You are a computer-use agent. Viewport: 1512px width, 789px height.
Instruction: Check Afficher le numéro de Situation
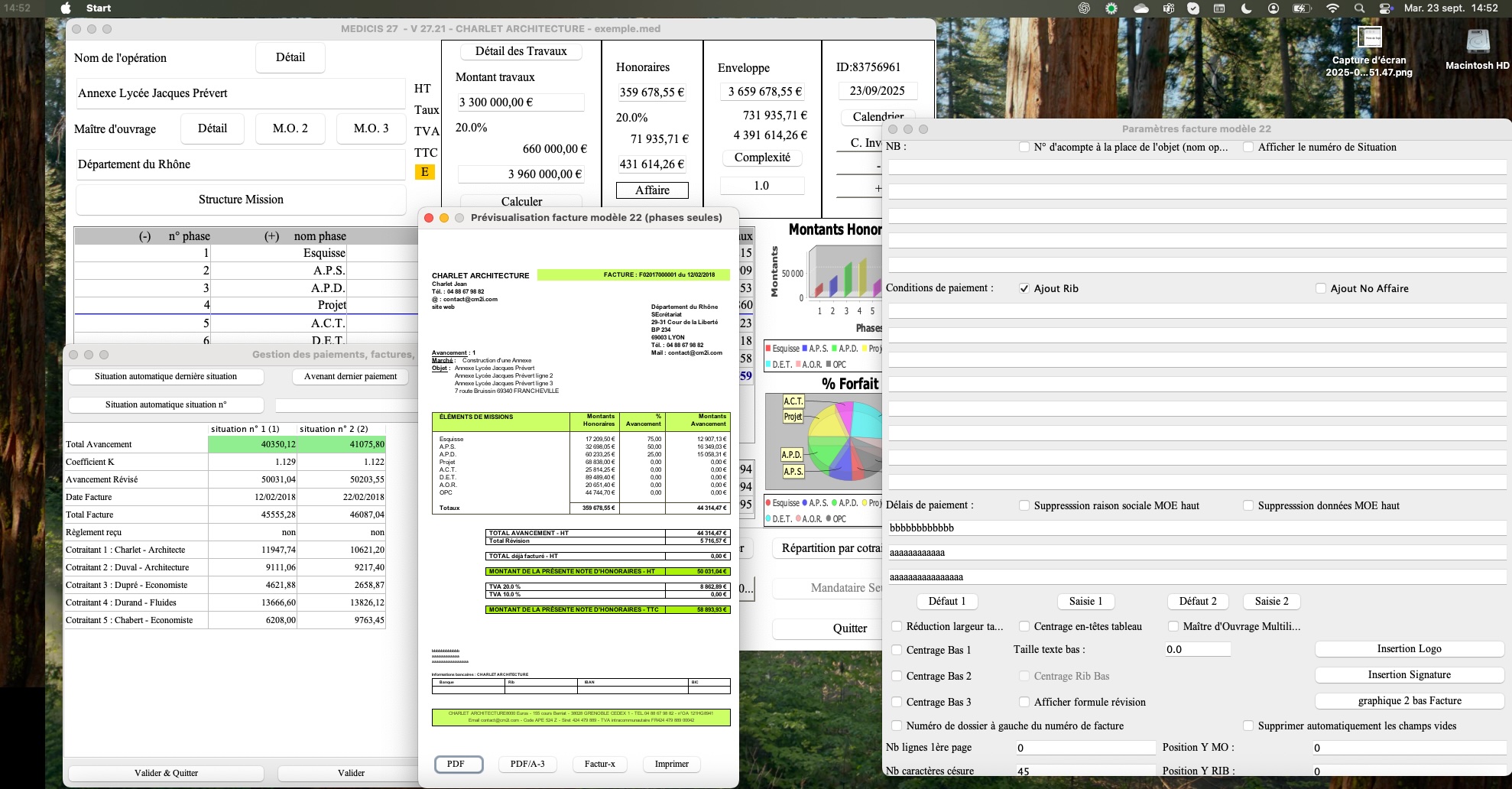pyautogui.click(x=1248, y=147)
